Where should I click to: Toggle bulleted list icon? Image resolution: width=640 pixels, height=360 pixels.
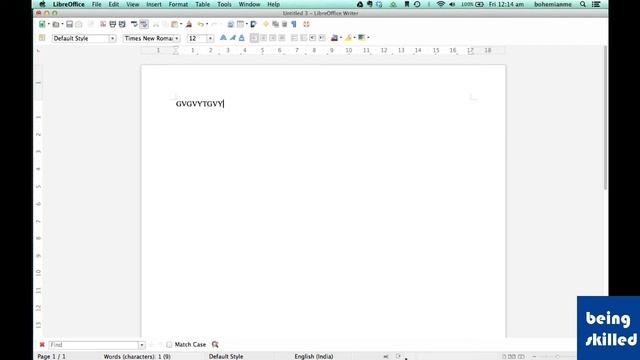click(303, 38)
